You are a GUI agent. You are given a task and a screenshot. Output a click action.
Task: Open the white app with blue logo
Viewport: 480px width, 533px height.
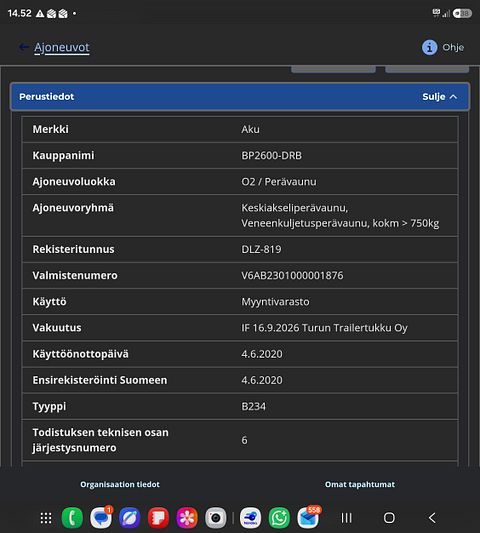(x=251, y=518)
